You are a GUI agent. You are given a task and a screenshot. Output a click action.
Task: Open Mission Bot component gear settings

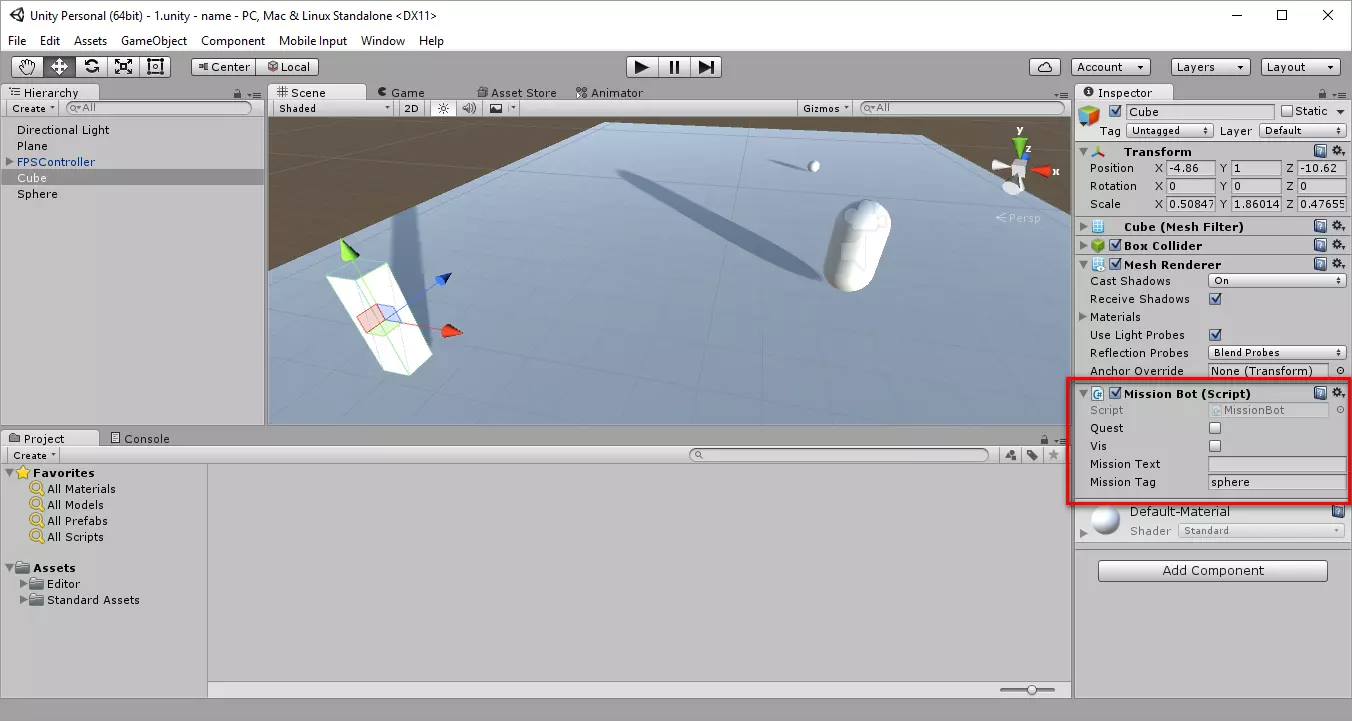click(1338, 393)
